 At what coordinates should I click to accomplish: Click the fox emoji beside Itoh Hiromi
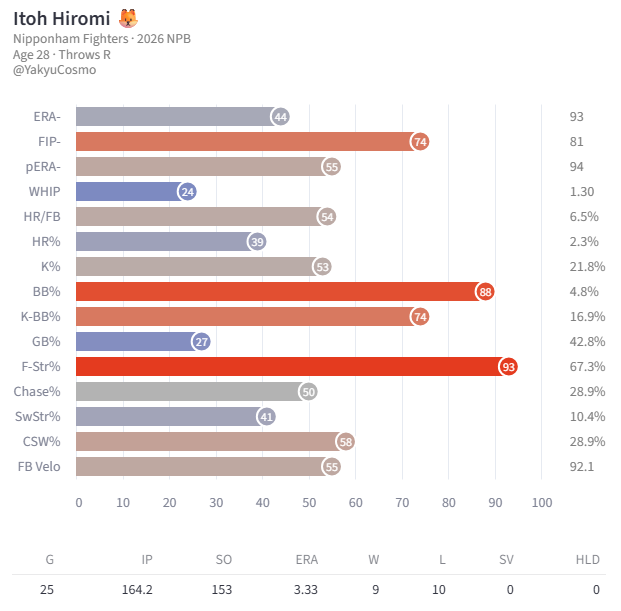128,18
